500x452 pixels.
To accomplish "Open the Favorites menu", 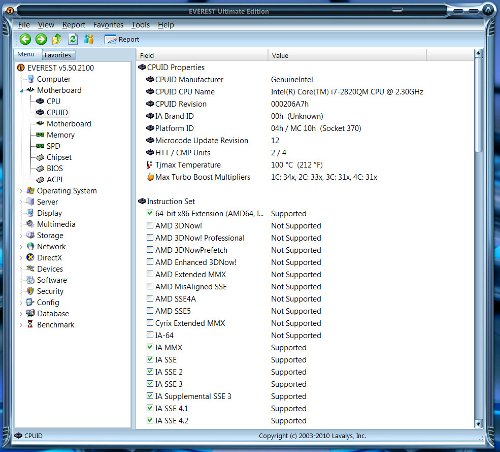I will [108, 25].
